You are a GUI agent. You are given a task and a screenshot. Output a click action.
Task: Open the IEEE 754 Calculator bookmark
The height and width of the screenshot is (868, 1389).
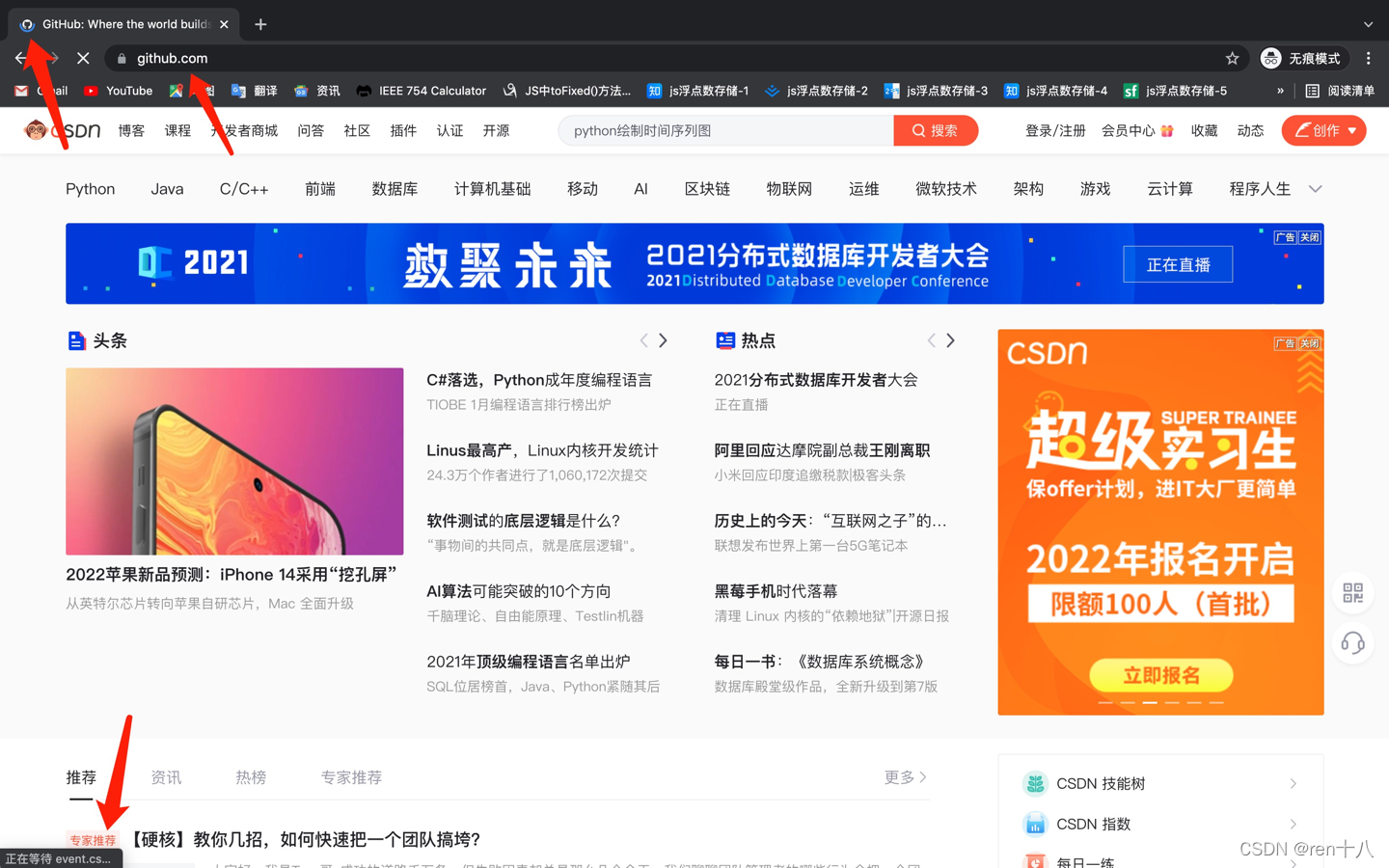pos(421,91)
